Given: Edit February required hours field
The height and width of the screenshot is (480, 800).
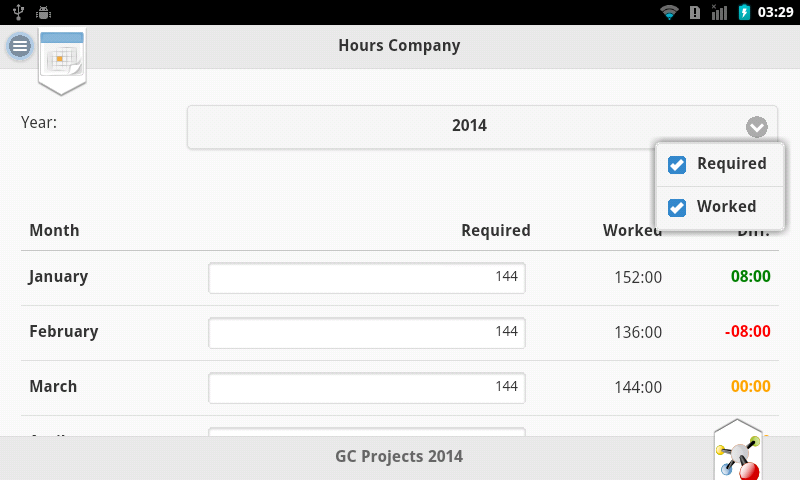Looking at the screenshot, I should coord(367,332).
